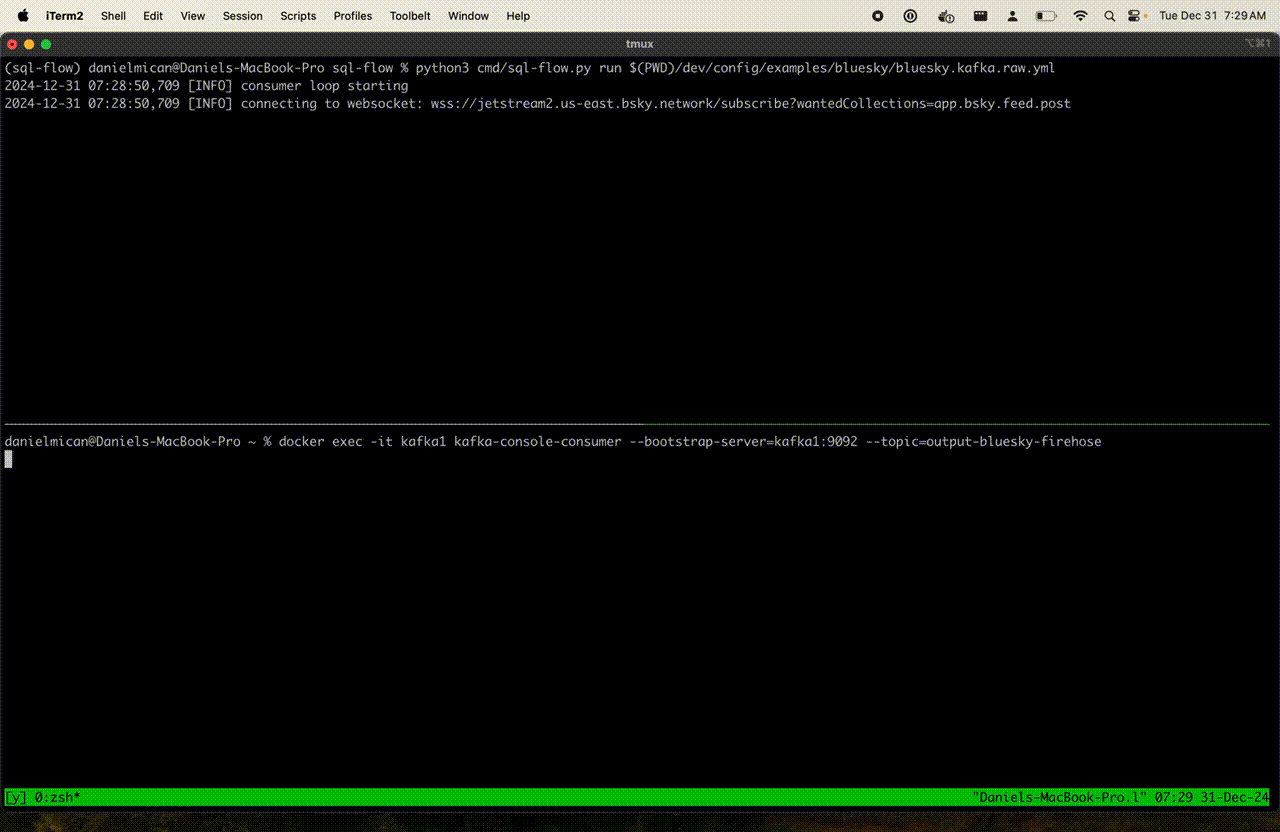Expand the Toolbelt menu
This screenshot has width=1280, height=832.
(x=410, y=16)
